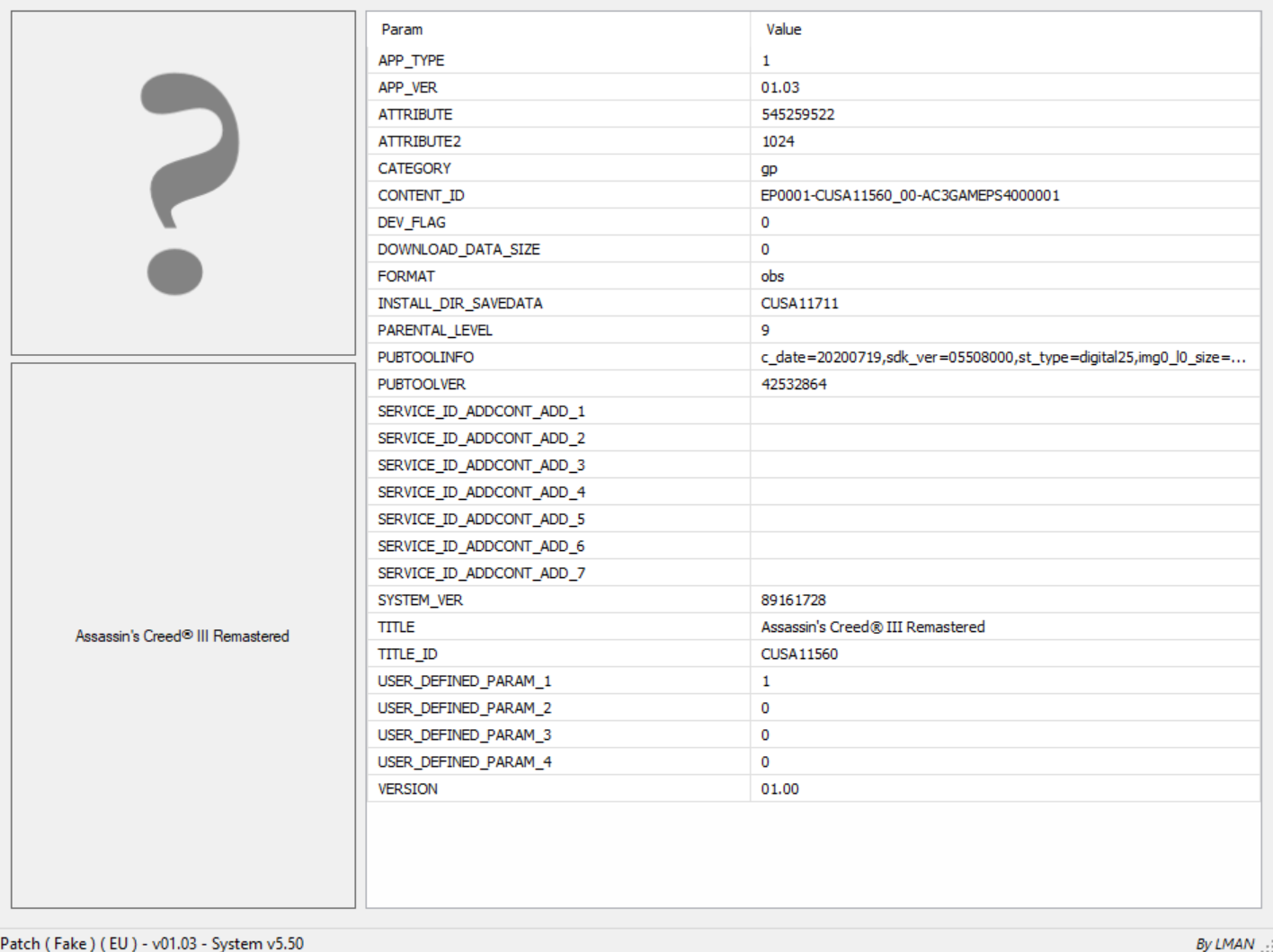Click the ATTRIBUTE value 545259522

coord(797,114)
